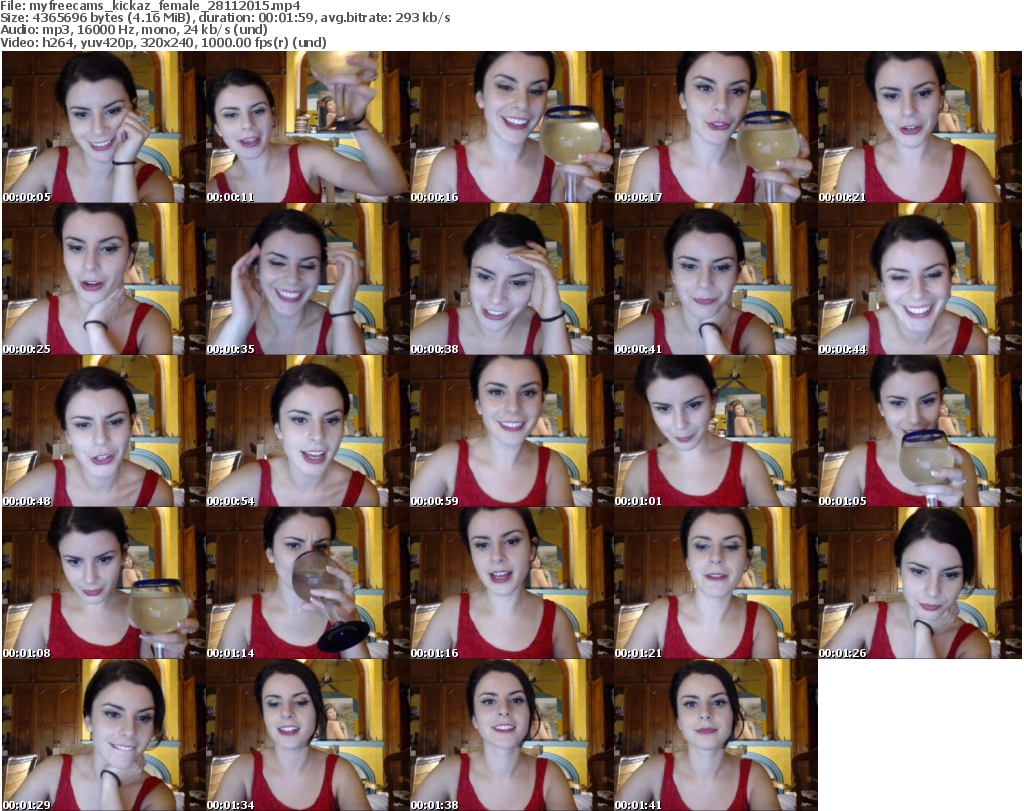Click the preview frame at 00:00:48
Image resolution: width=1024 pixels, height=811 pixels.
coord(104,431)
